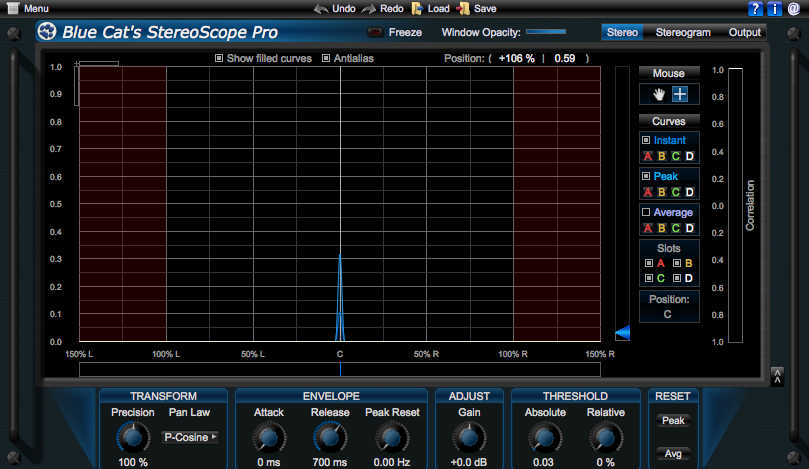Viewport: 809px width, 469px height.
Task: Click the Attack knob
Action: [x=269, y=438]
